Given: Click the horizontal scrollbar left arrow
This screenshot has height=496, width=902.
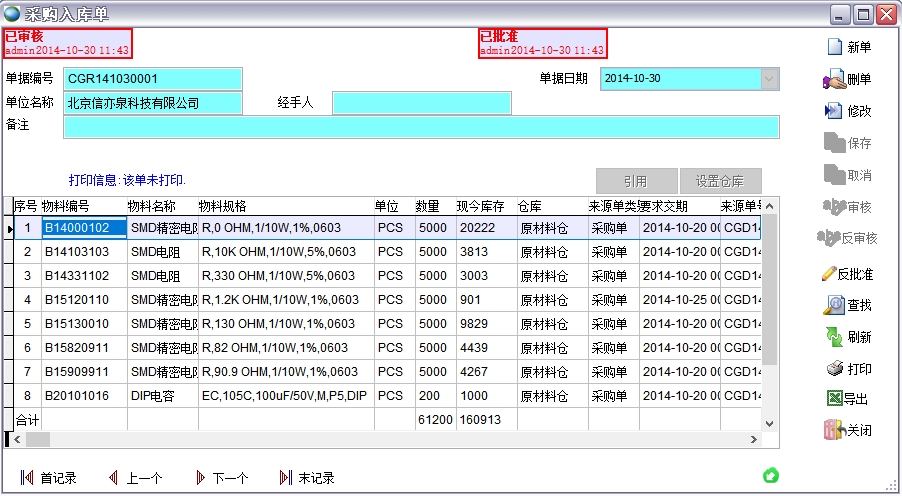Looking at the screenshot, I should pos(17,440).
